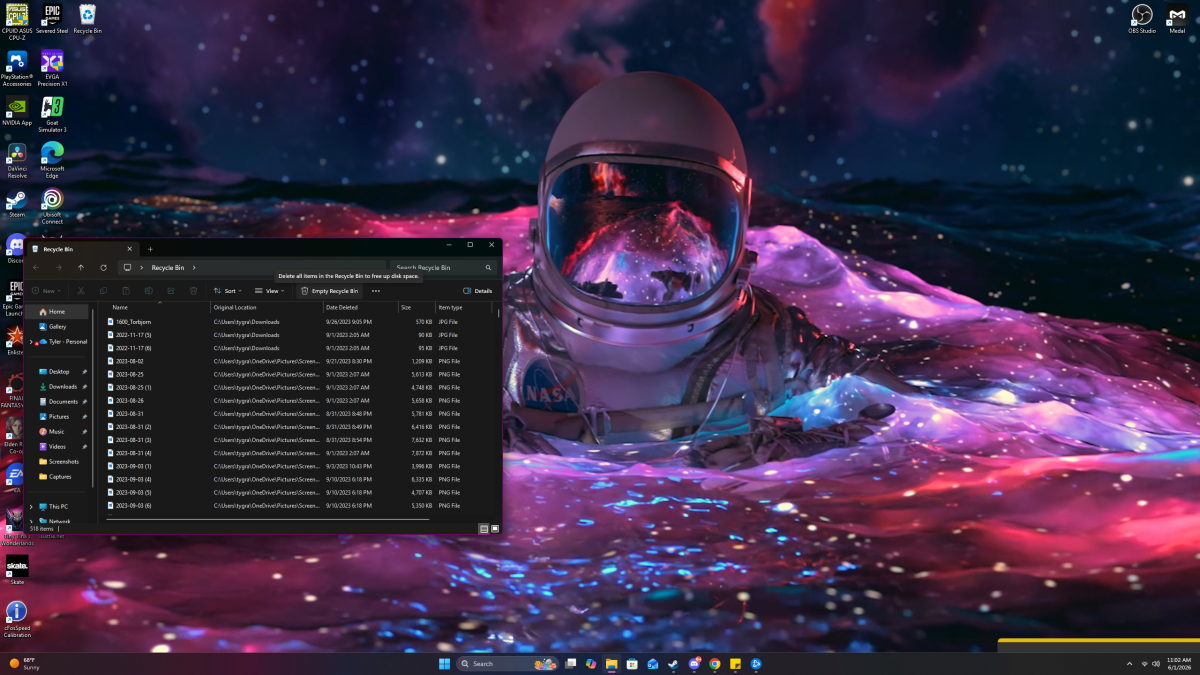Expand the This PC tree node
Image resolution: width=1200 pixels, height=675 pixels.
(x=31, y=506)
